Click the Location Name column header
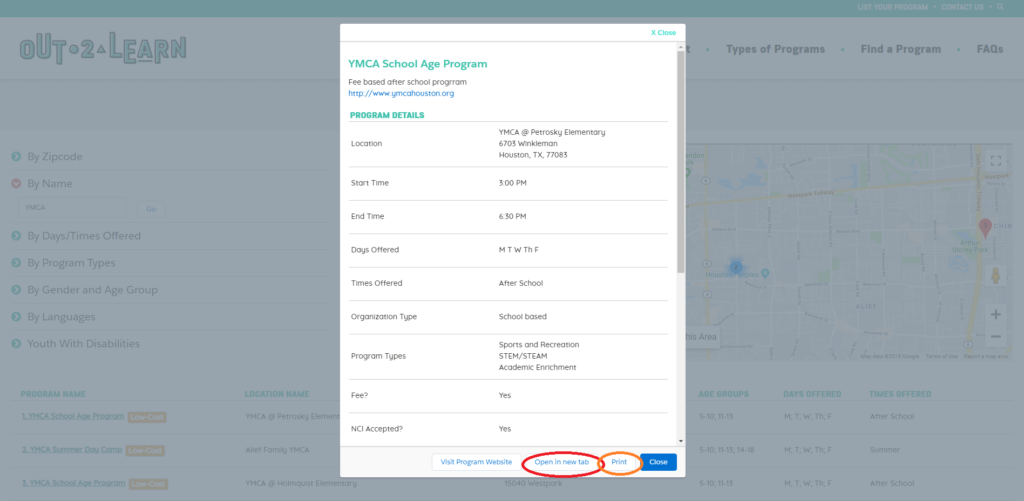The image size is (1024, 501). point(277,395)
